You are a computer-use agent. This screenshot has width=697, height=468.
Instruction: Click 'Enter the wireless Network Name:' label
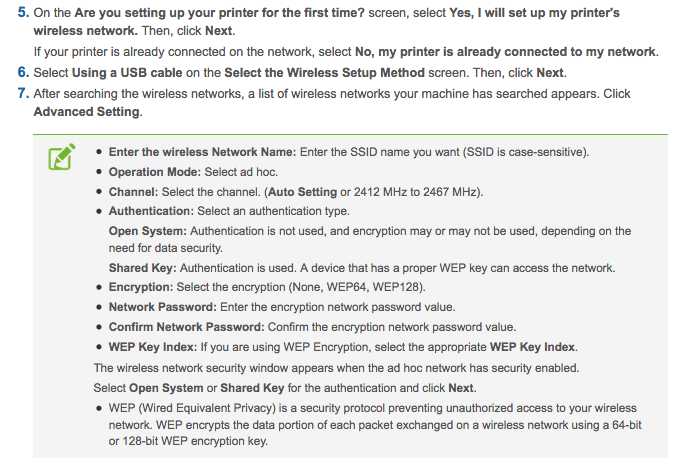point(202,152)
